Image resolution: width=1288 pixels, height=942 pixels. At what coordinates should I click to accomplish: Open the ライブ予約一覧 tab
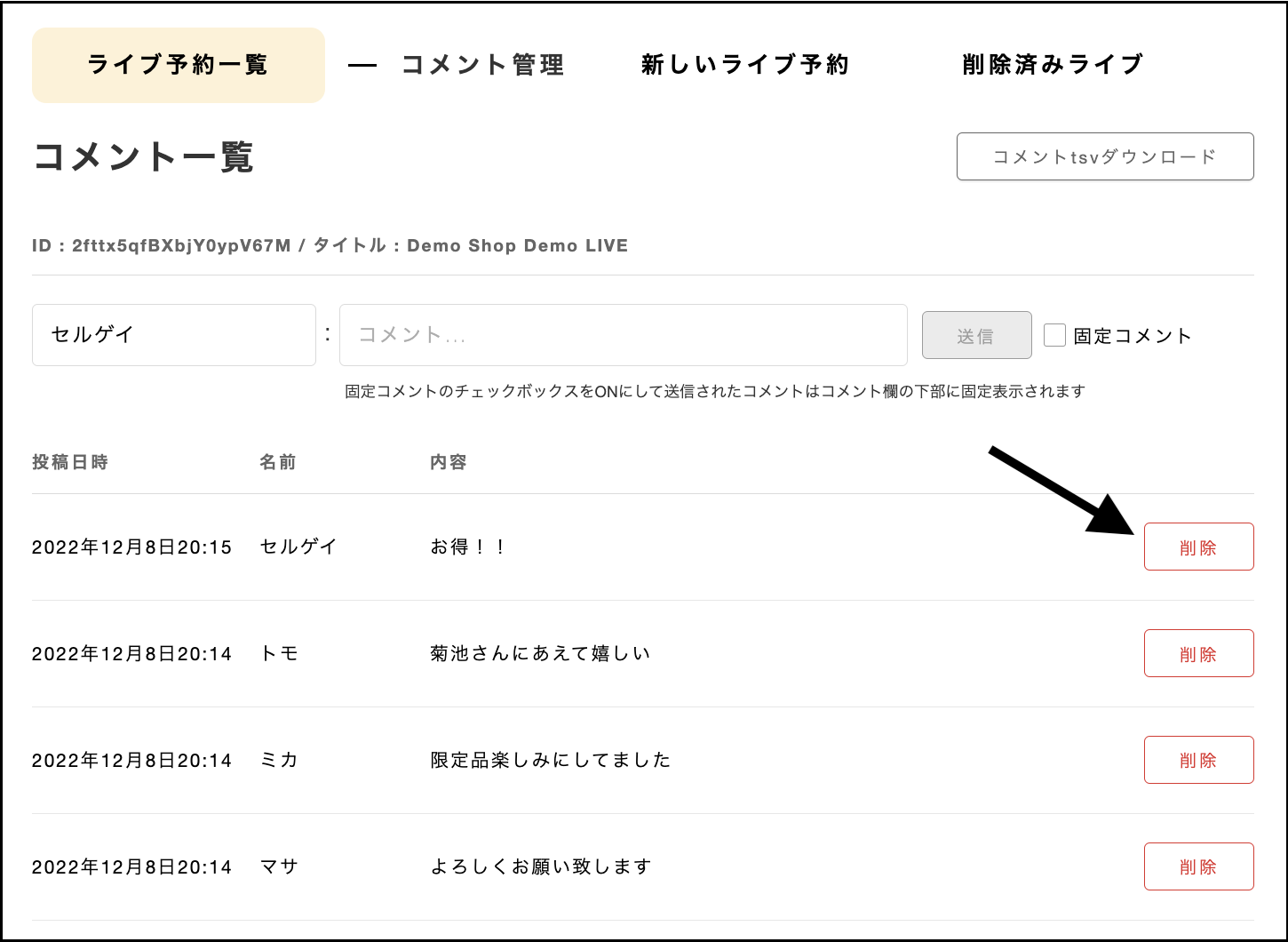pos(178,65)
